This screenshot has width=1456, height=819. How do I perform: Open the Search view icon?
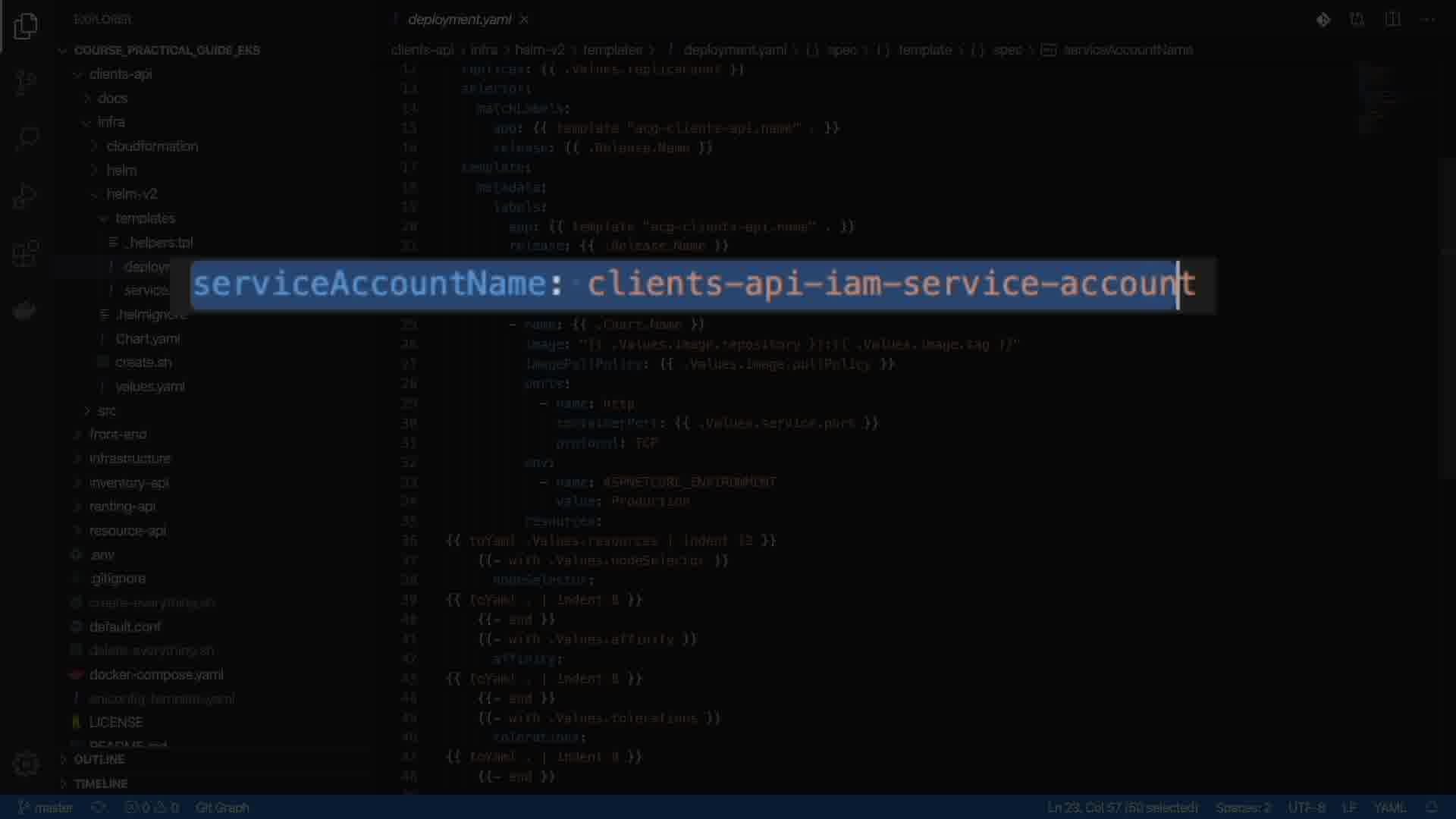27,138
